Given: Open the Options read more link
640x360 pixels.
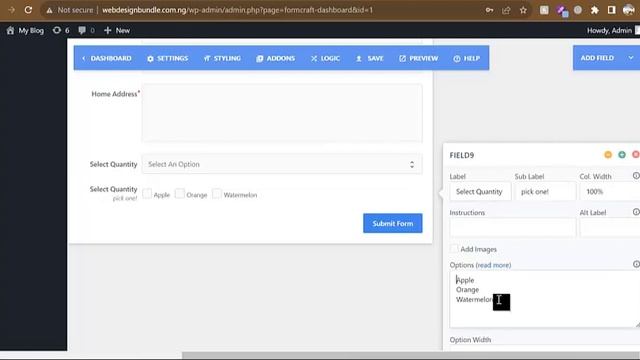Looking at the screenshot, I should tap(493, 265).
